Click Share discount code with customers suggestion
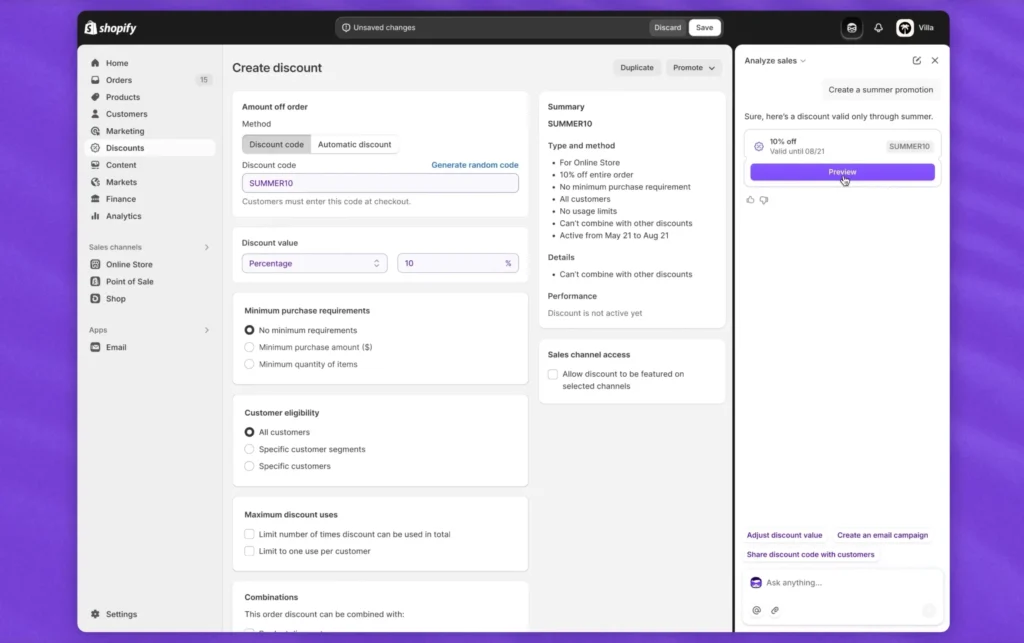 [810, 555]
